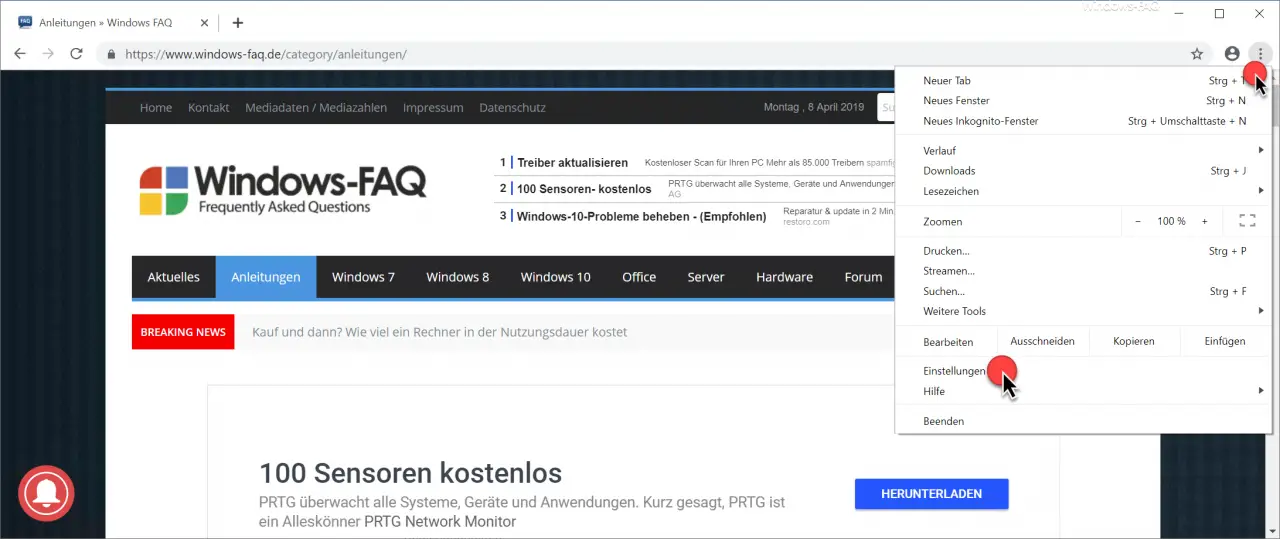Open the Office navigation tab

639,277
